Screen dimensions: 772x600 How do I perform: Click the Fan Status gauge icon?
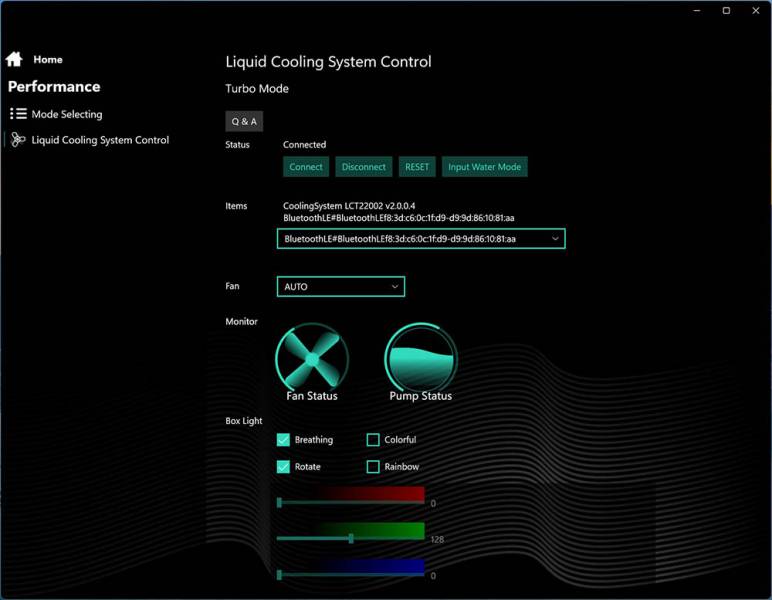pyautogui.click(x=312, y=359)
